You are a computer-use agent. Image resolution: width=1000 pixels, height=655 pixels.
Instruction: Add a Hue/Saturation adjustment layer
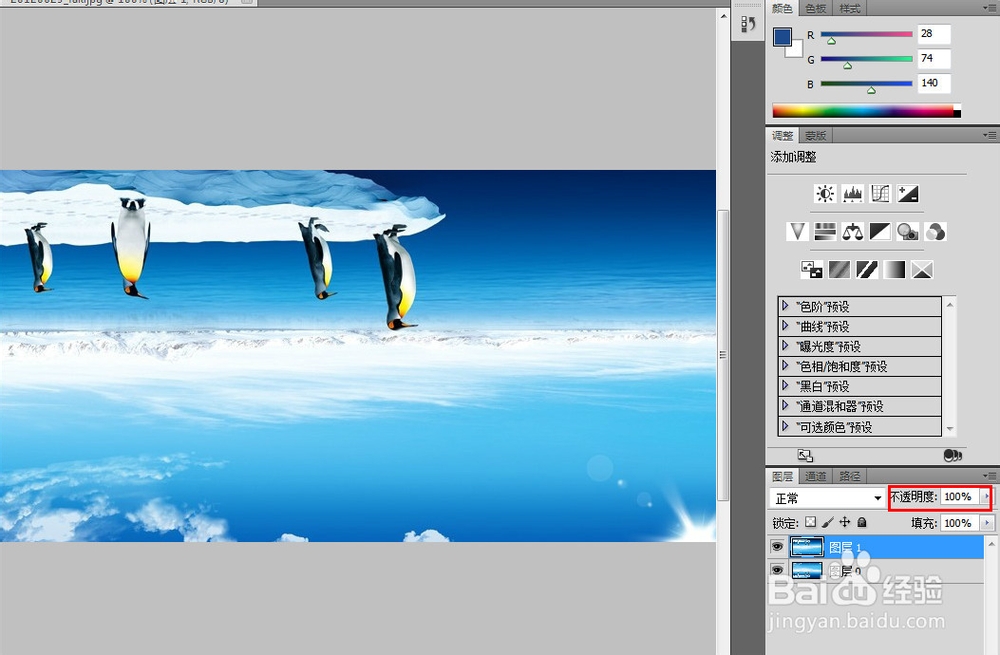tap(825, 232)
